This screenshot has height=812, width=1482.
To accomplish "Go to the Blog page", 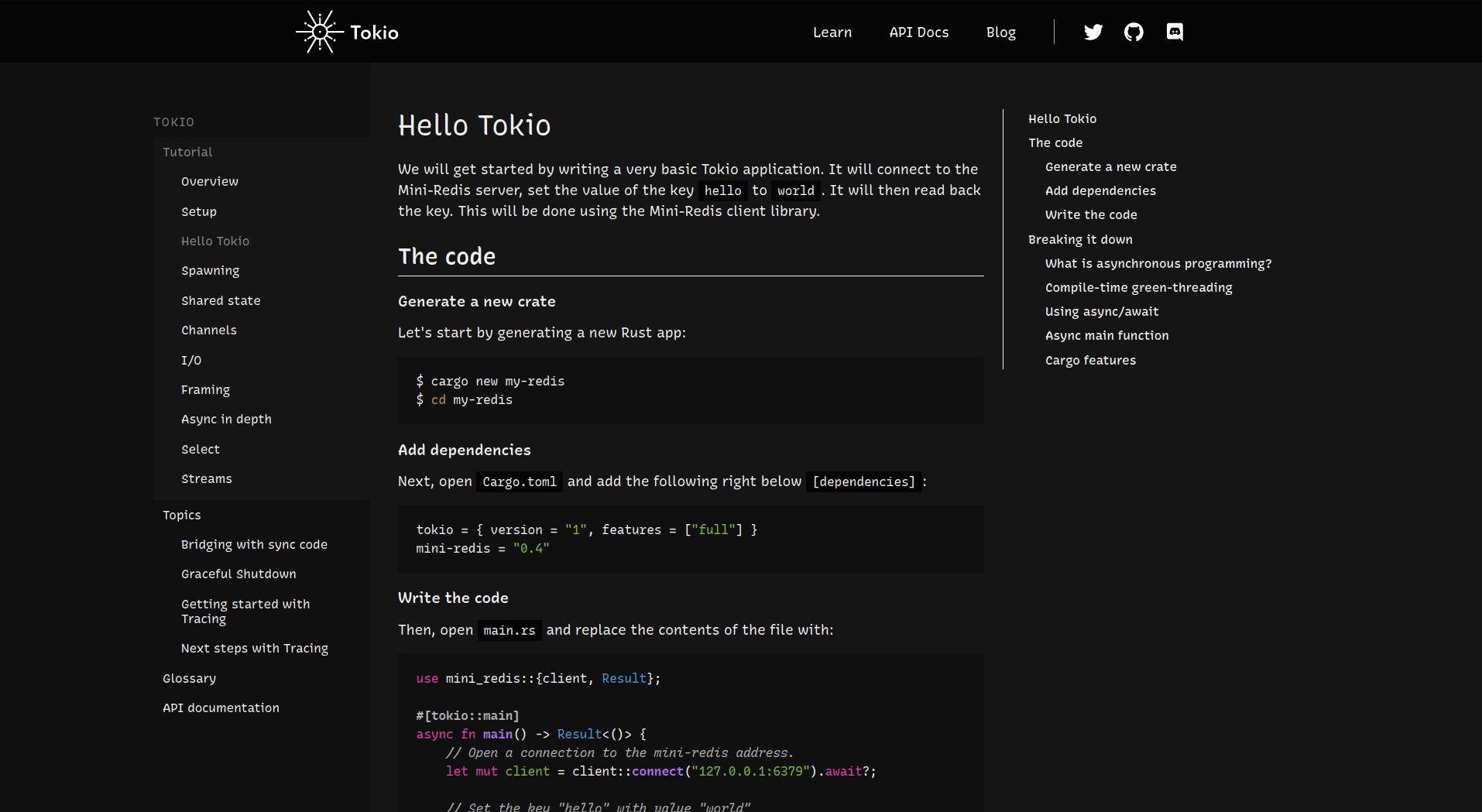I will point(1000,33).
